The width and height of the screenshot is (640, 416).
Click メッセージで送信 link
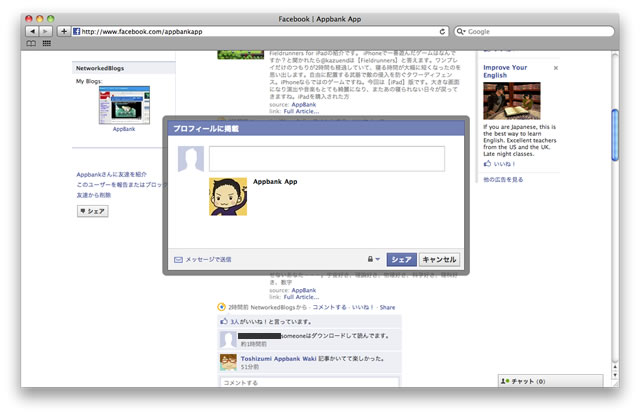(209, 260)
